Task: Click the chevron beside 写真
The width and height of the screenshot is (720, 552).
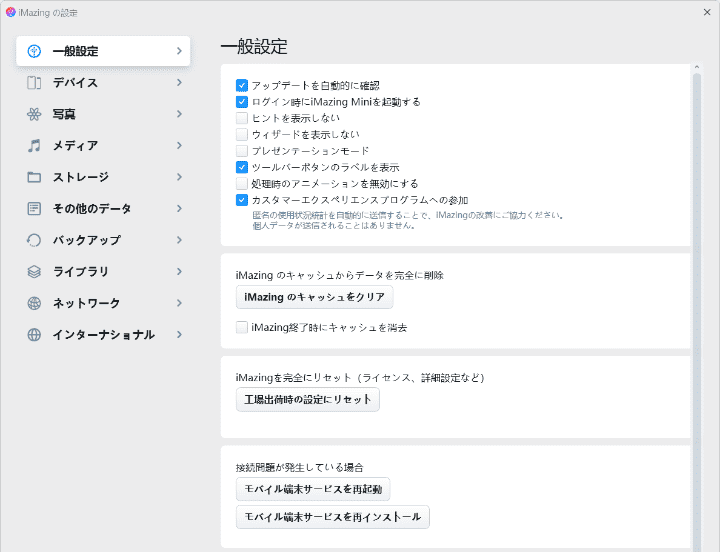Action: tap(180, 114)
